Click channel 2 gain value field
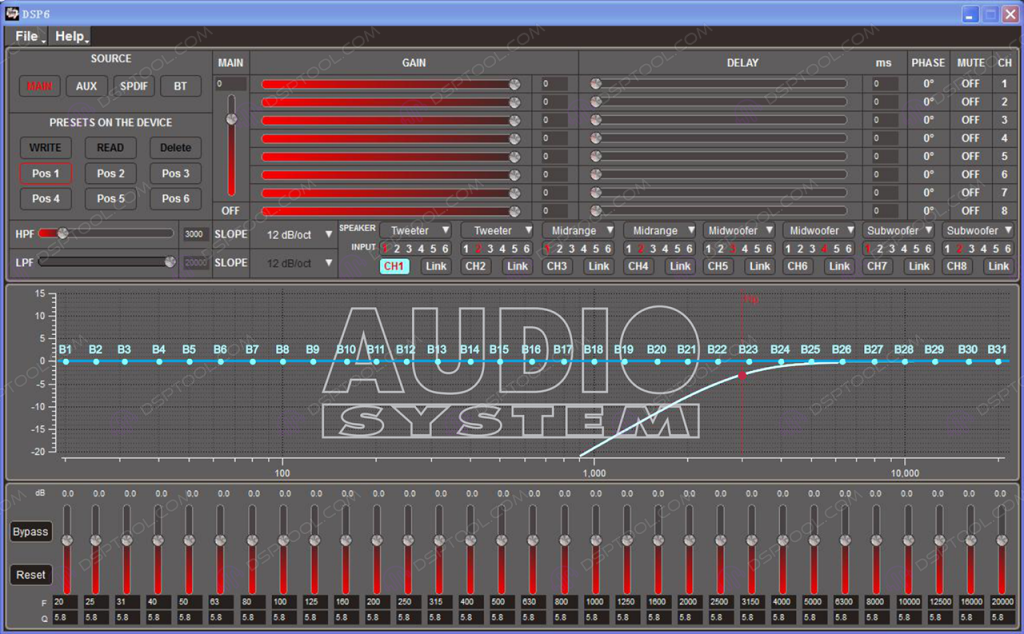Viewport: 1024px width, 634px height. tap(554, 102)
